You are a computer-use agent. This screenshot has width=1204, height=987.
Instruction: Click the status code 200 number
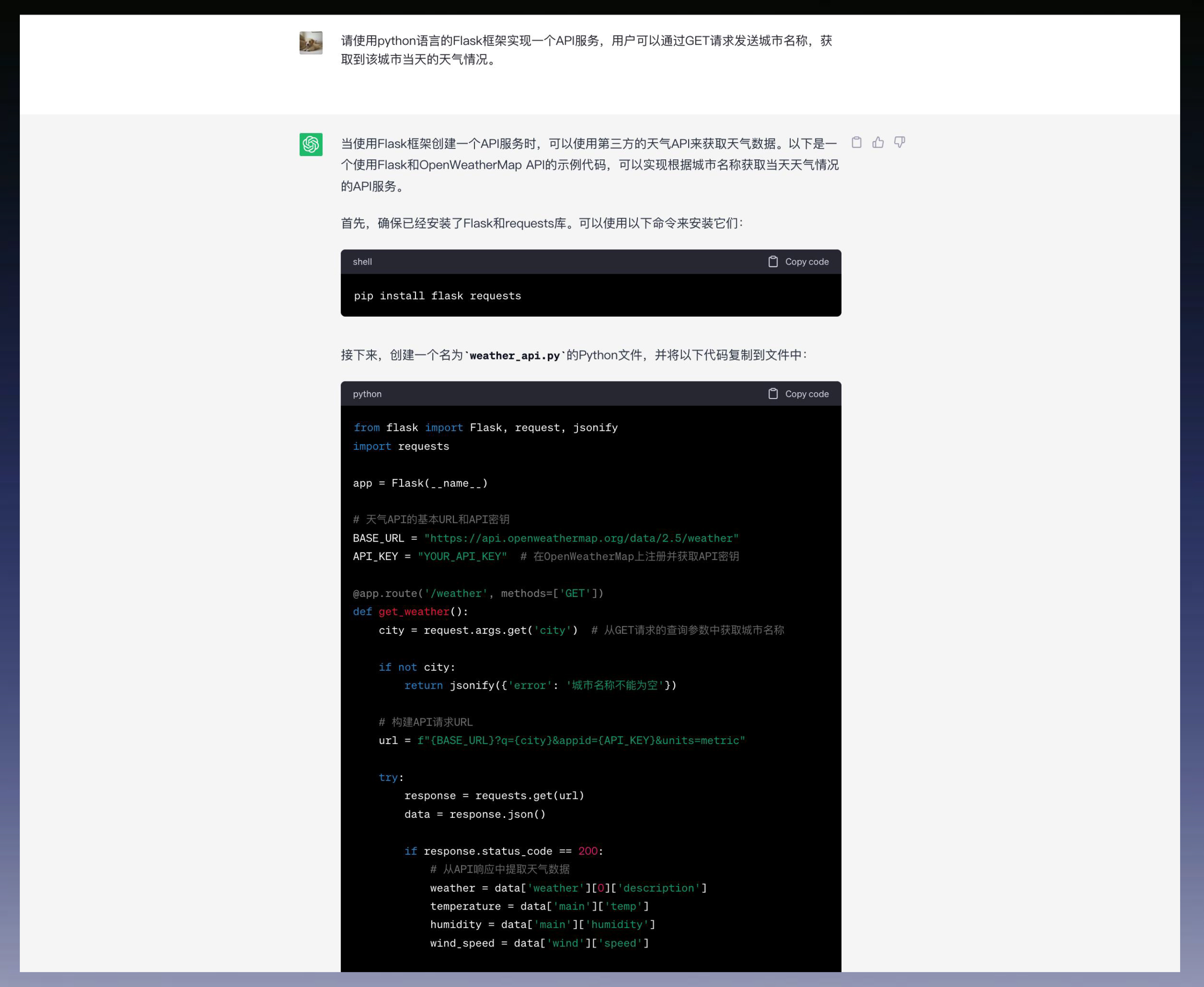pyautogui.click(x=587, y=851)
